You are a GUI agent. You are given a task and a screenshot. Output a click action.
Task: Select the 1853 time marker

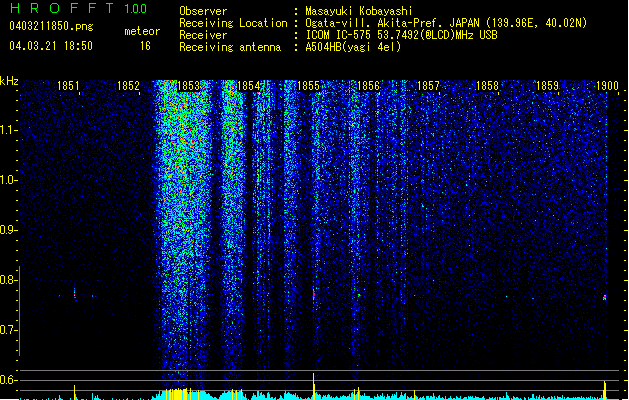coord(188,86)
